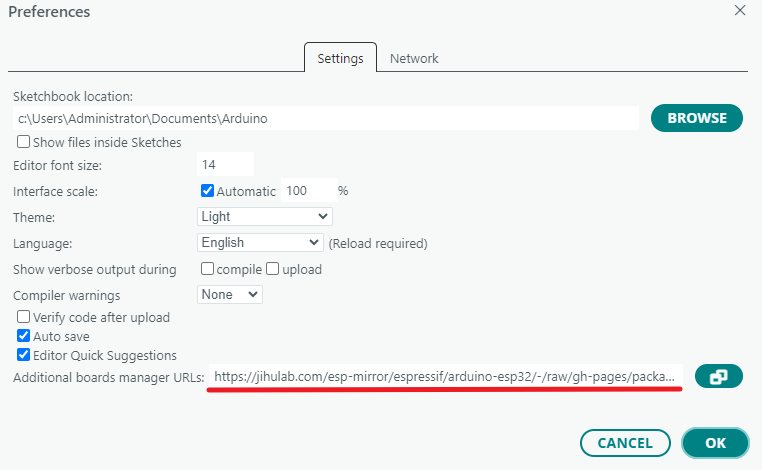Uncheck the Automatic interface scale checkbox
The image size is (762, 470).
point(208,191)
